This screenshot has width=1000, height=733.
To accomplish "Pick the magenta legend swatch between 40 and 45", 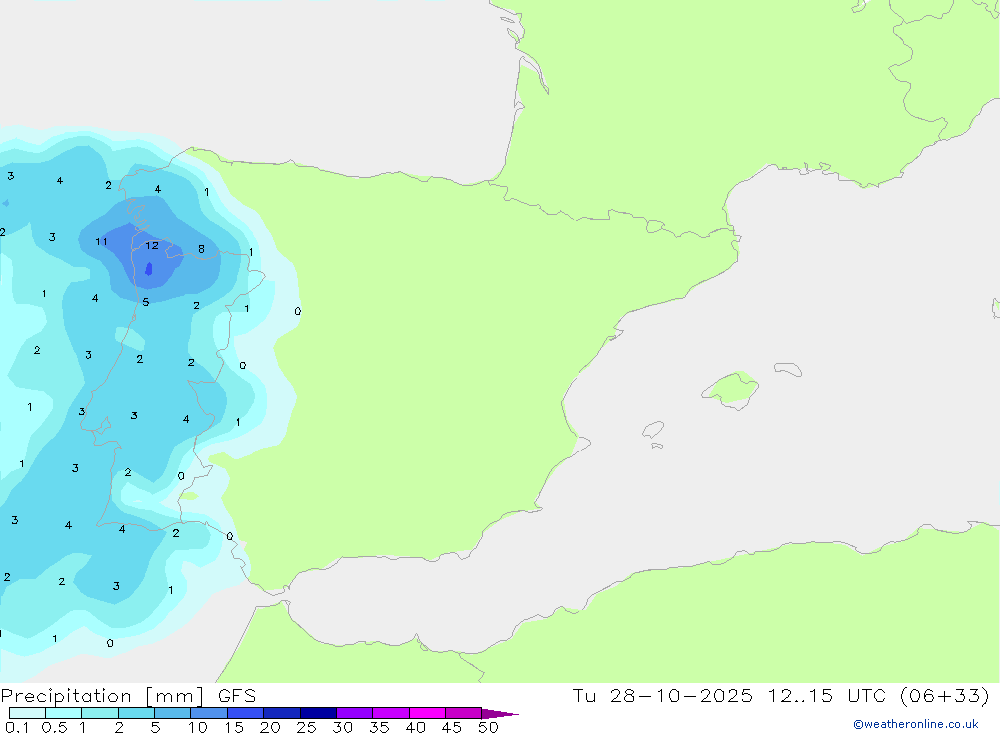I will click(427, 713).
